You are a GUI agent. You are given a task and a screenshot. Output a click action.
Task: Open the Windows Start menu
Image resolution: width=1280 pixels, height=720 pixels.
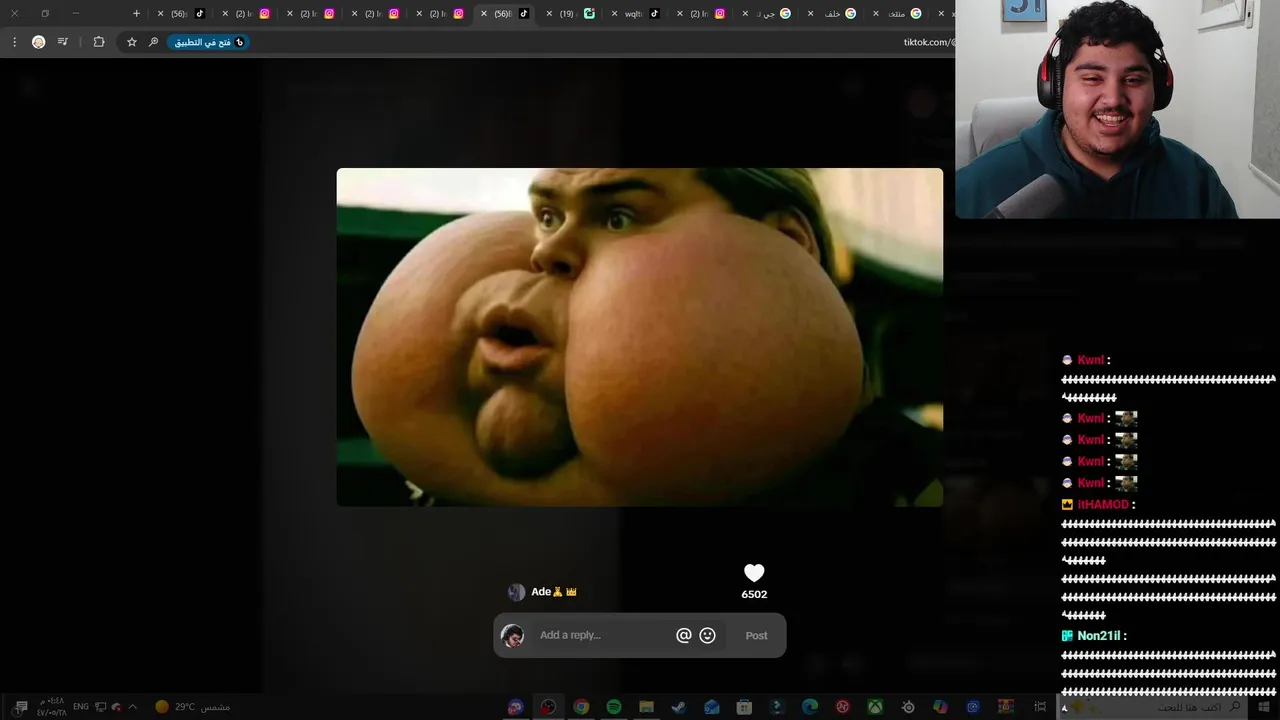pos(1264,707)
